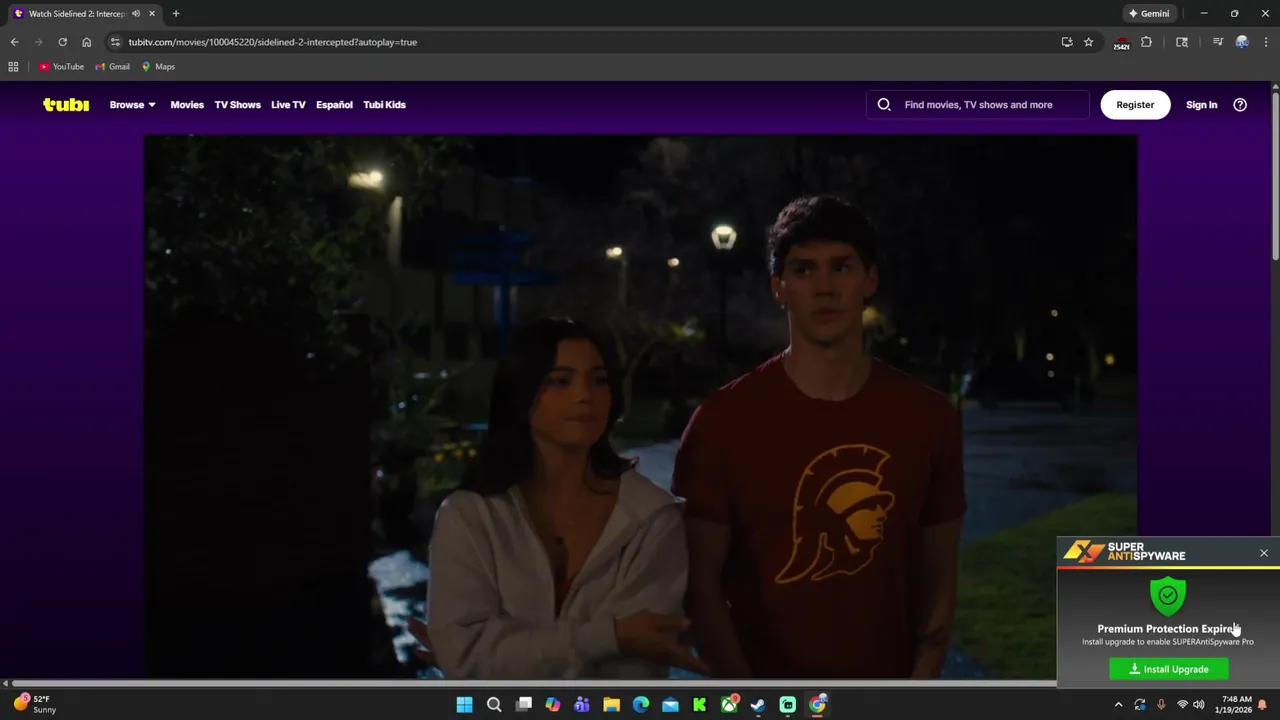The image size is (1280, 720).
Task: Open the Xbox app on the taskbar
Action: pos(729,705)
